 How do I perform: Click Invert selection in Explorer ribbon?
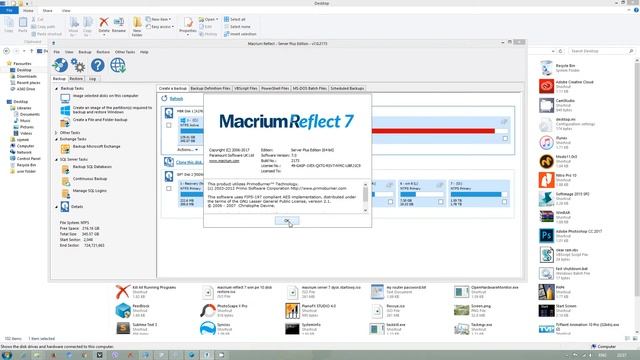click(240, 34)
